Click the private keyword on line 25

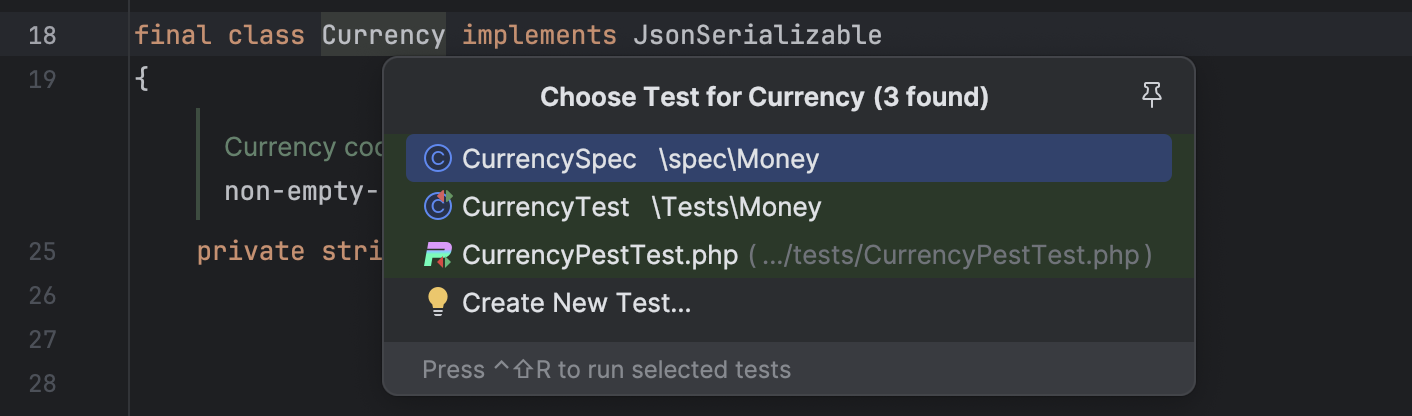pyautogui.click(x=250, y=250)
